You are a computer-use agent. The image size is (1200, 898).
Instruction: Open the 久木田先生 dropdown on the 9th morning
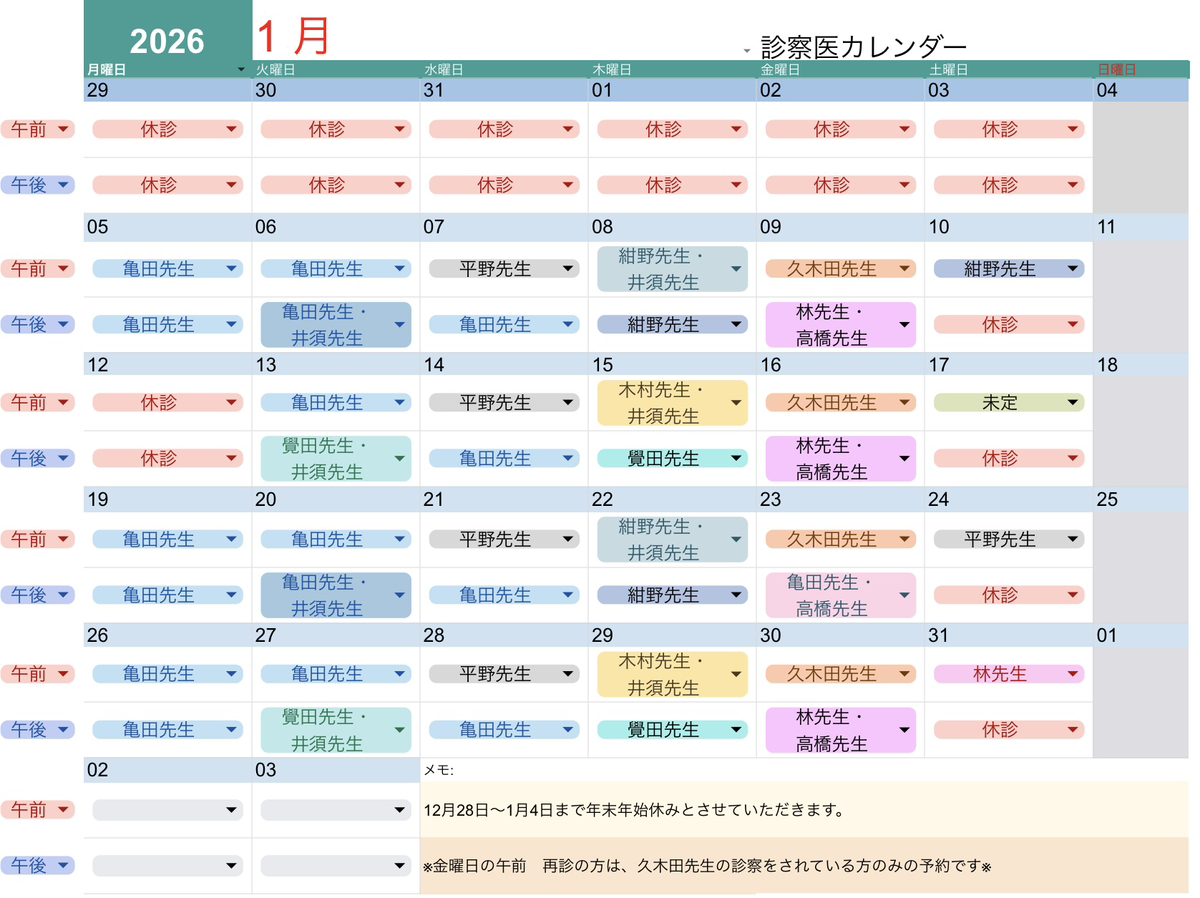pyautogui.click(x=904, y=269)
